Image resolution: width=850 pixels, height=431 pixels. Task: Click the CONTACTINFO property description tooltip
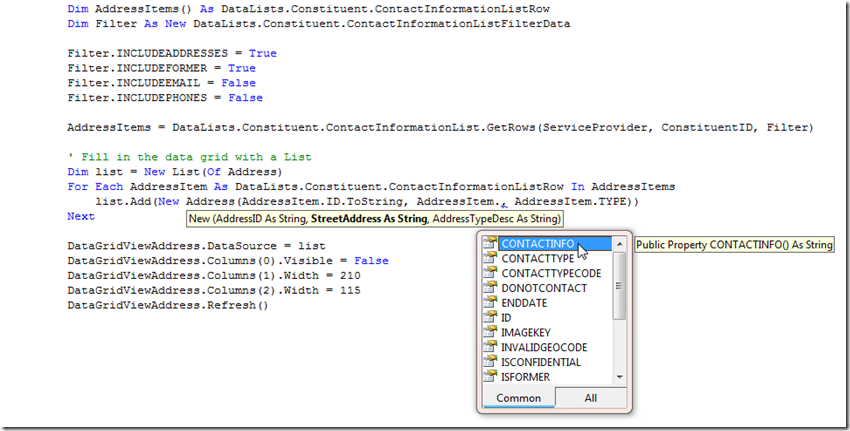(x=734, y=245)
